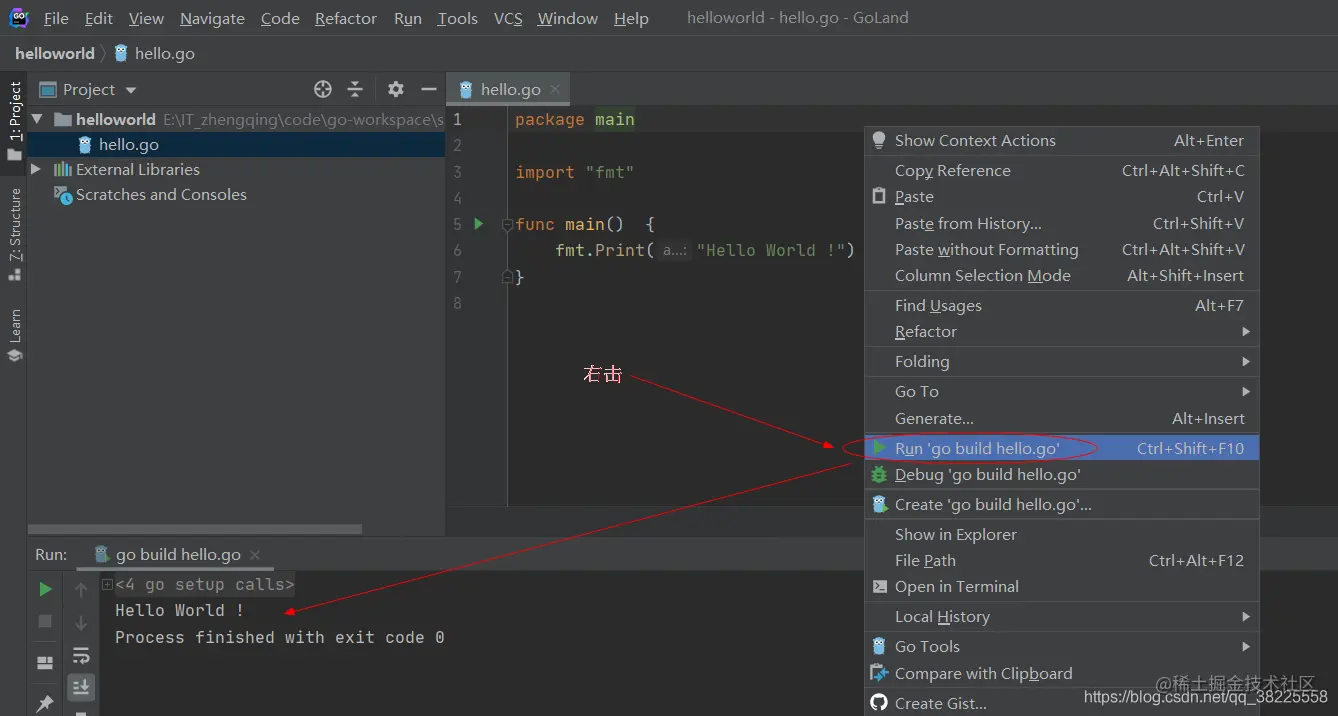The height and width of the screenshot is (716, 1338).
Task: Open the Folding submenu in context menu
Action: pos(1061,361)
